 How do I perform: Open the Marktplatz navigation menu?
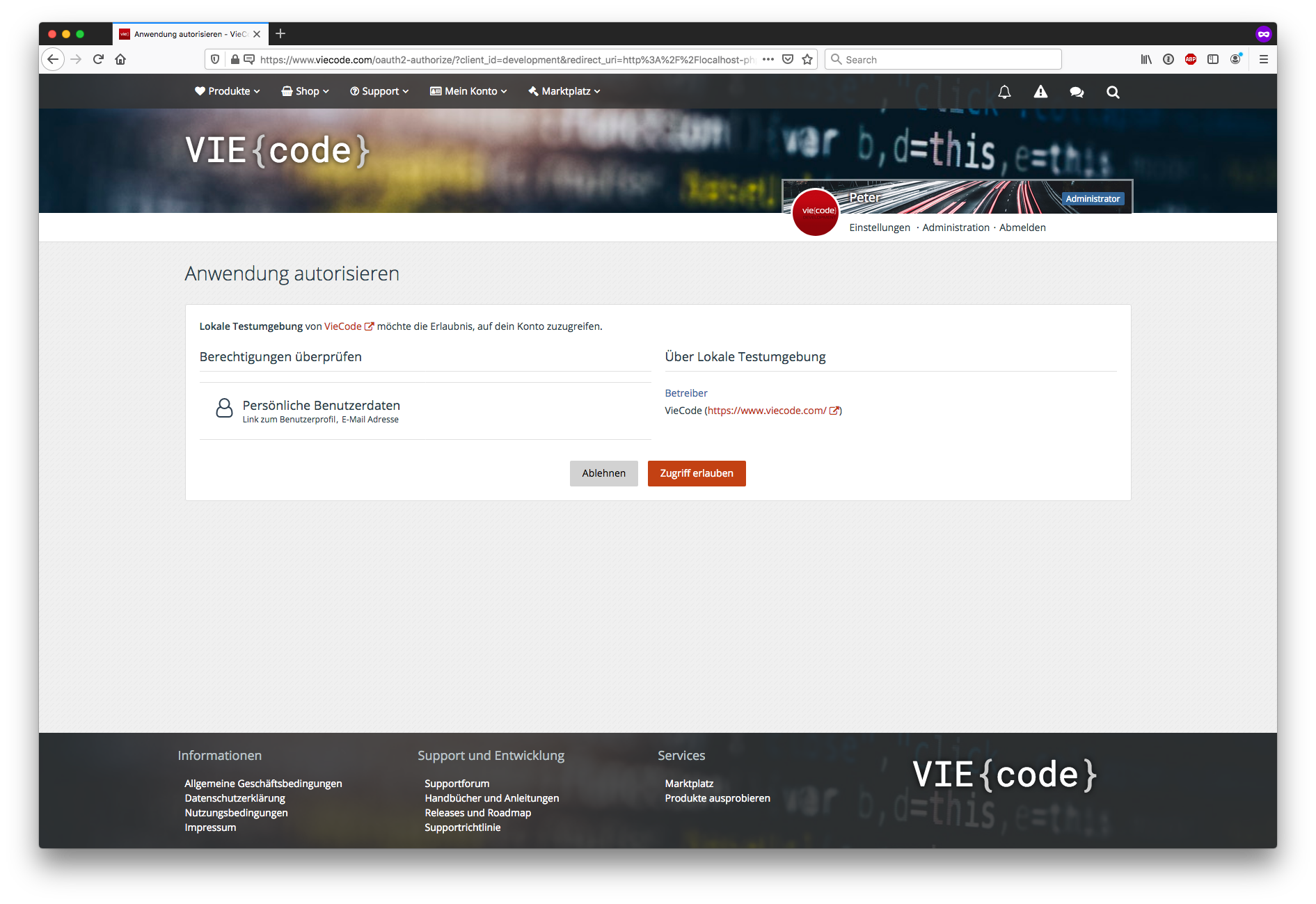564,91
